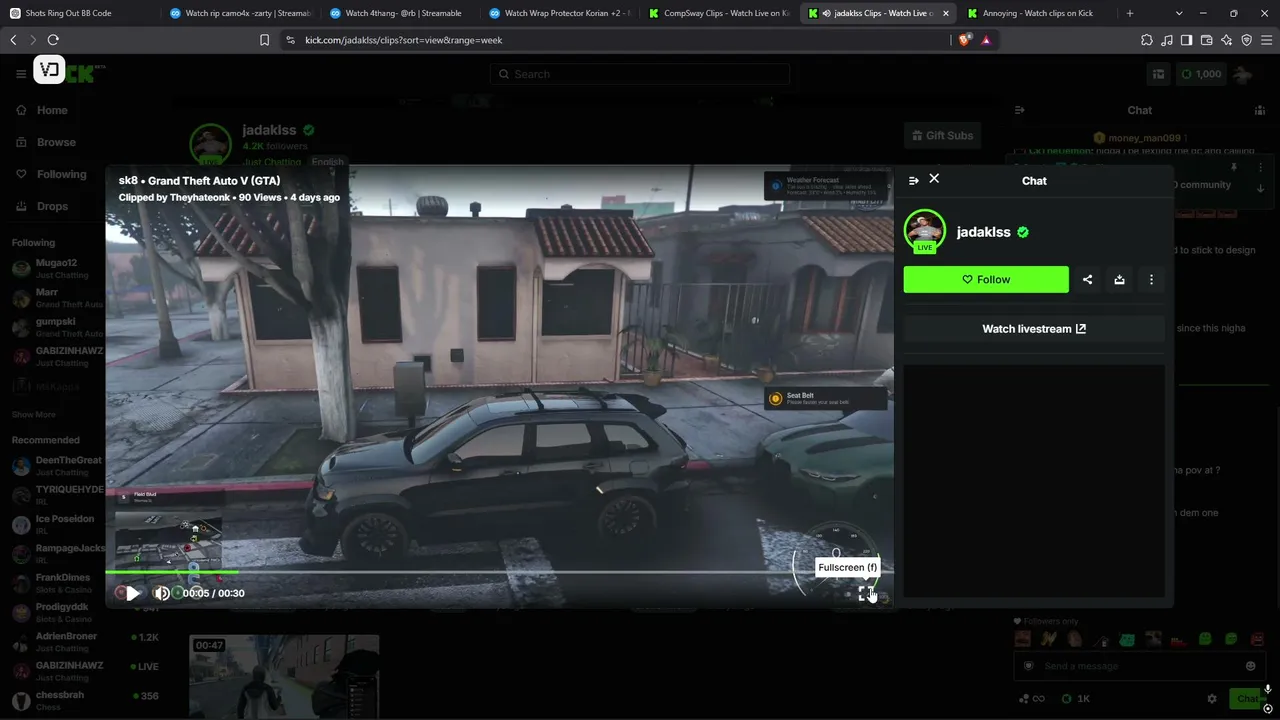Open the 1K channel points in chat footer
The width and height of the screenshot is (1280, 720).
(1075, 699)
